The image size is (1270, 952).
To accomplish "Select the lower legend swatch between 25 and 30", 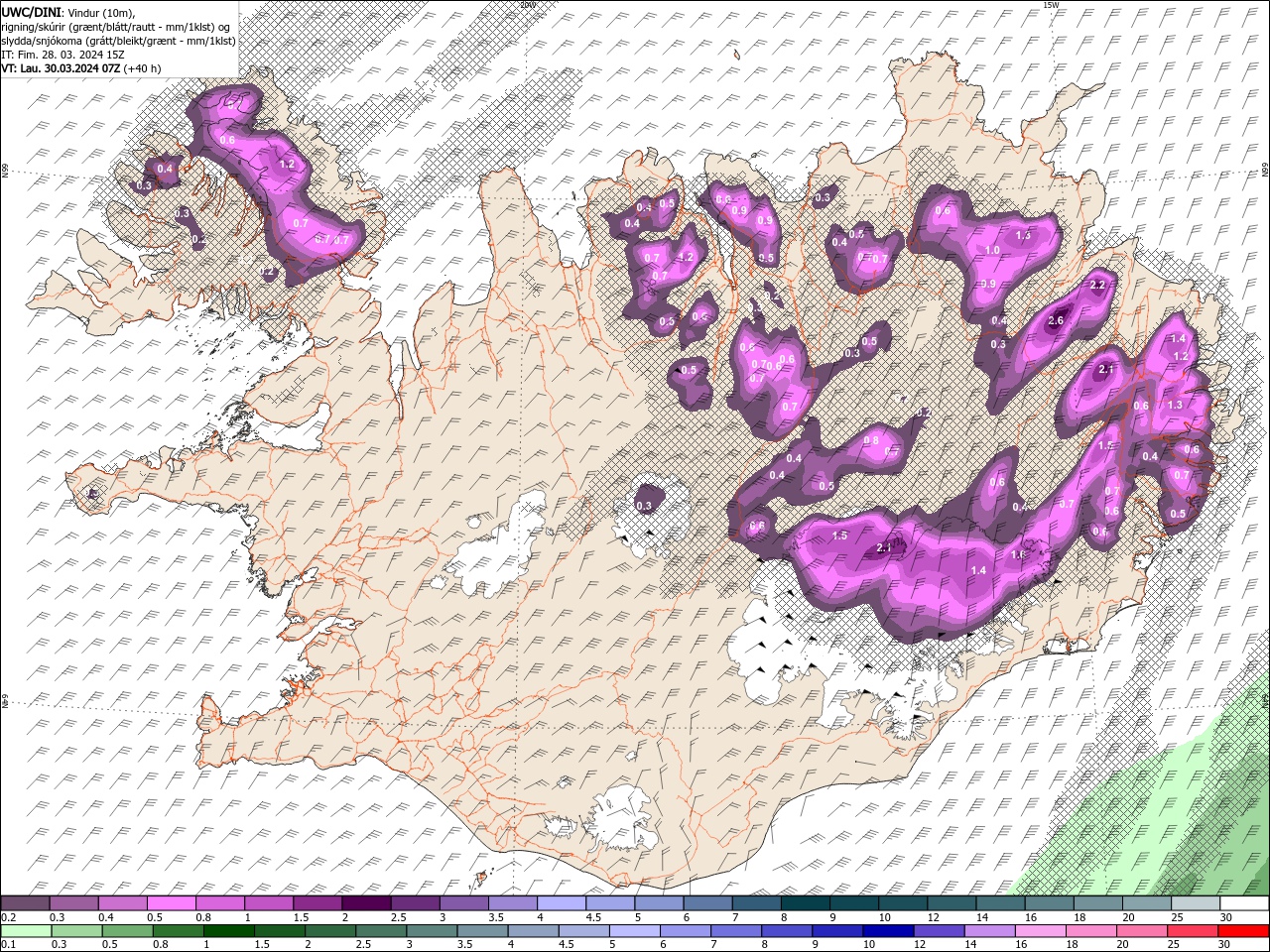I will pos(1193,931).
